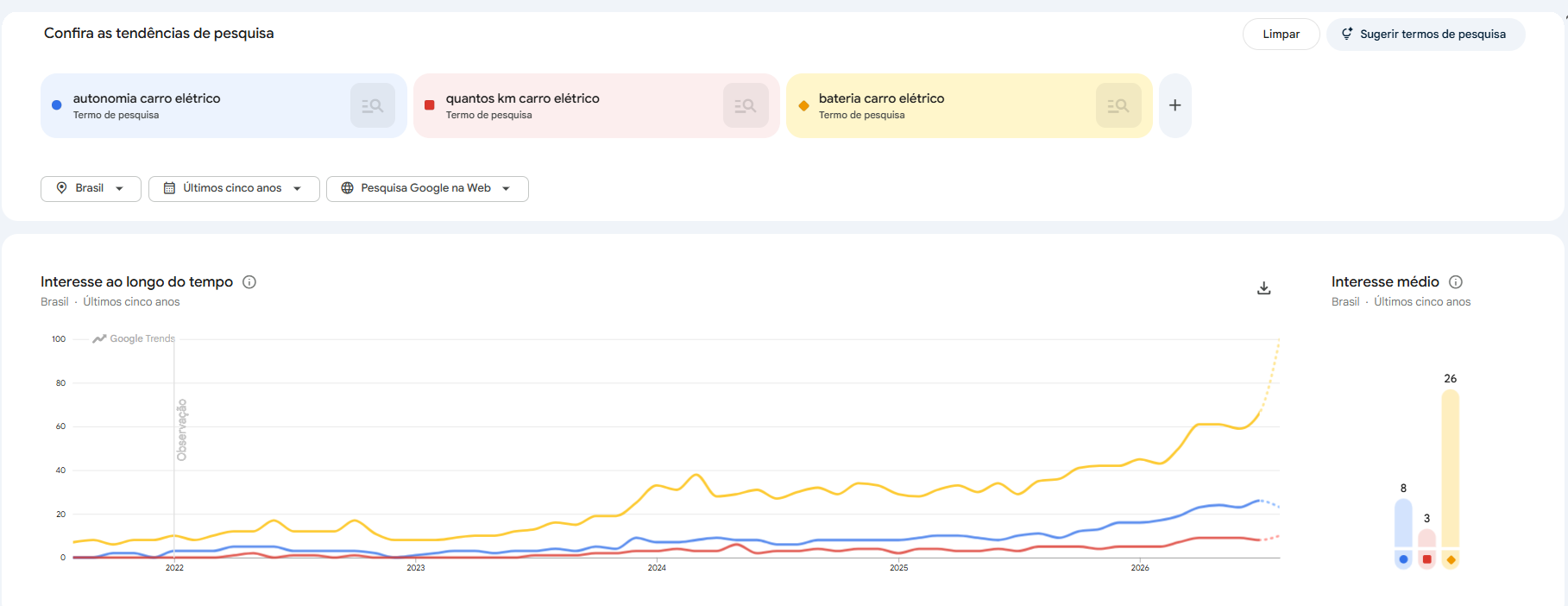Add a new comparison term with plus button
The height and width of the screenshot is (606, 1568).
point(1174,105)
